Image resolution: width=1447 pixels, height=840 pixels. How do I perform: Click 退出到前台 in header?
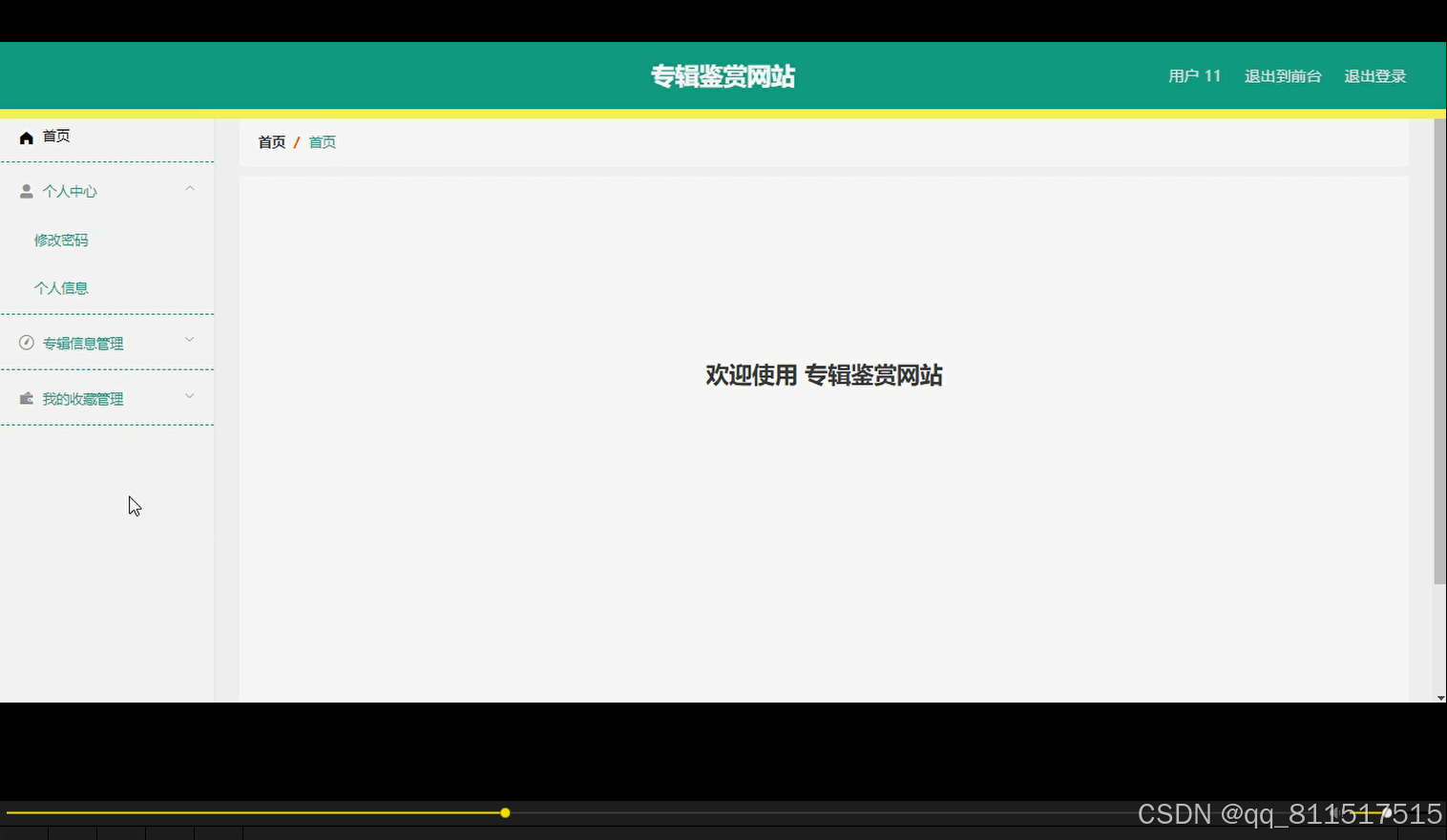click(1283, 76)
